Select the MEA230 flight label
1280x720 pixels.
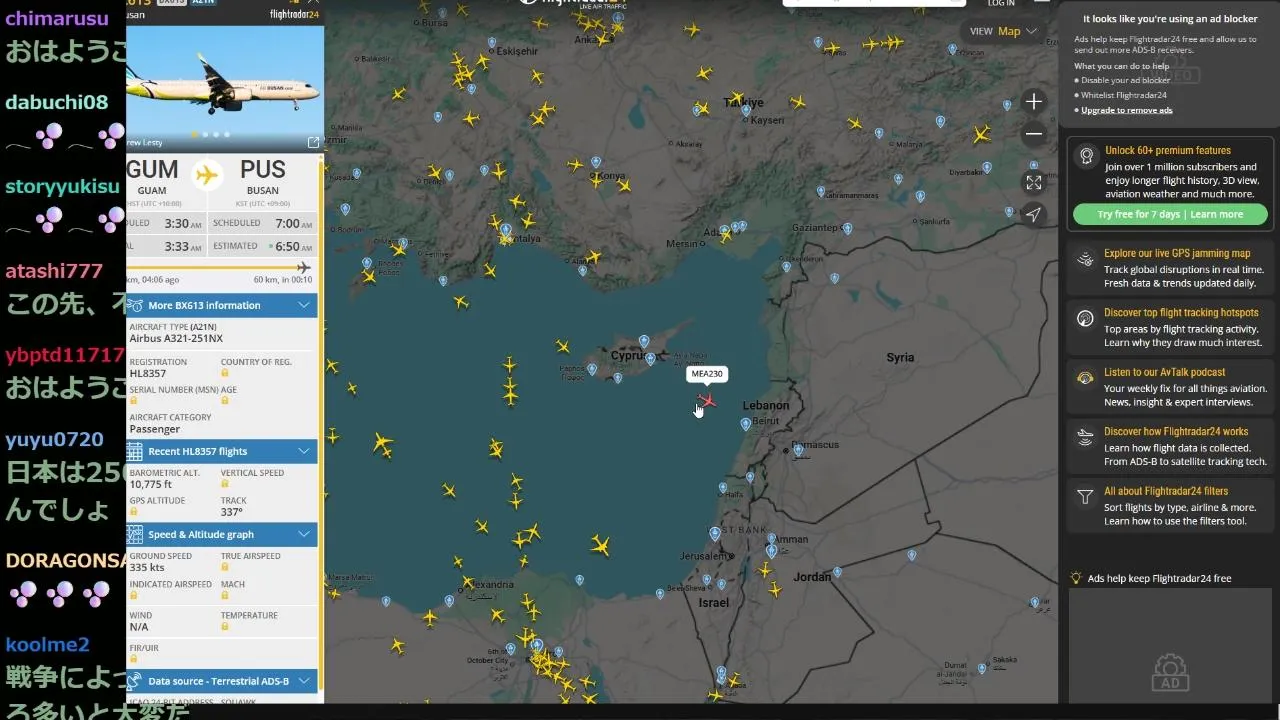point(707,374)
